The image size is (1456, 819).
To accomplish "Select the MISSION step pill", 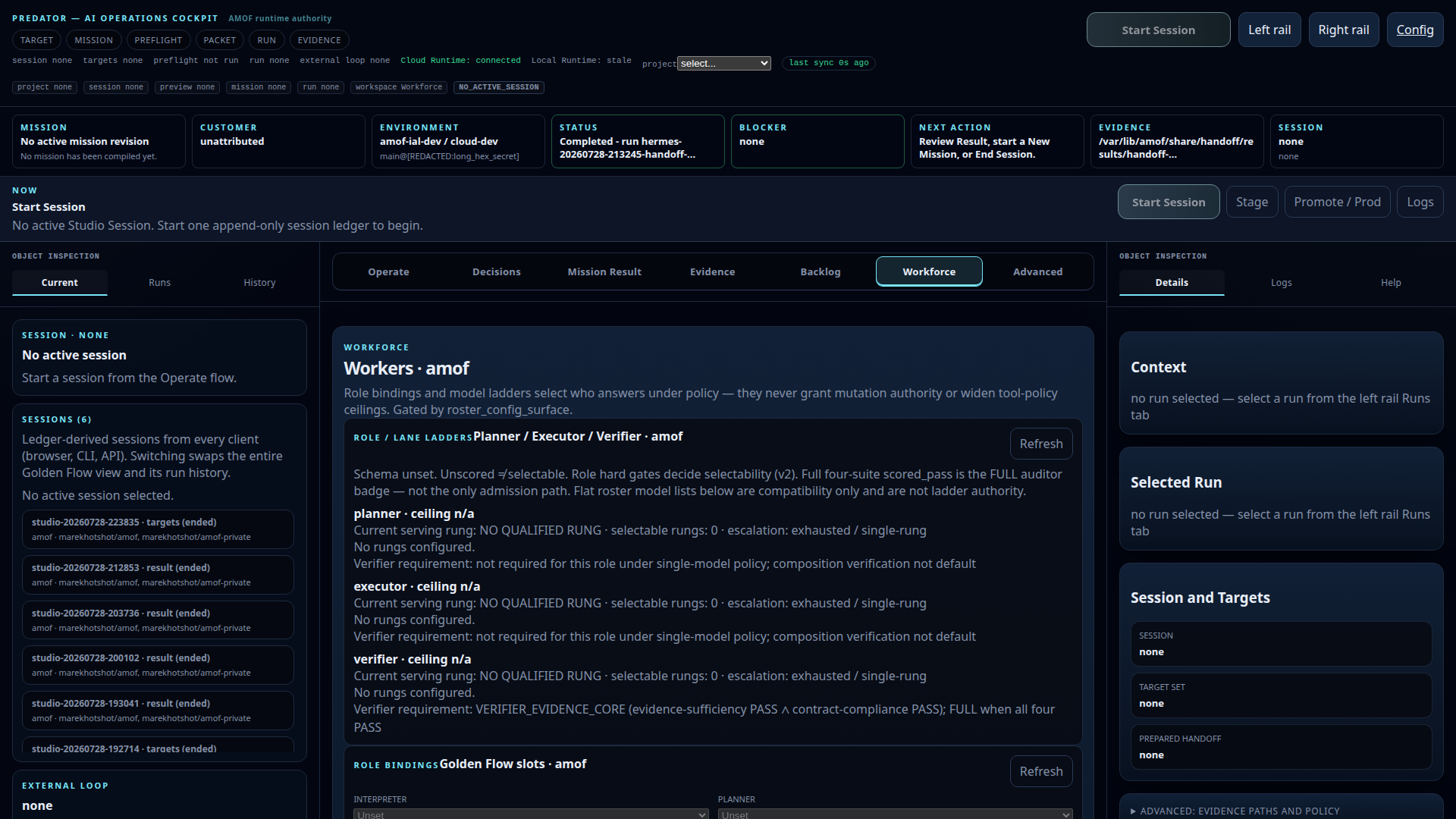I will (93, 40).
